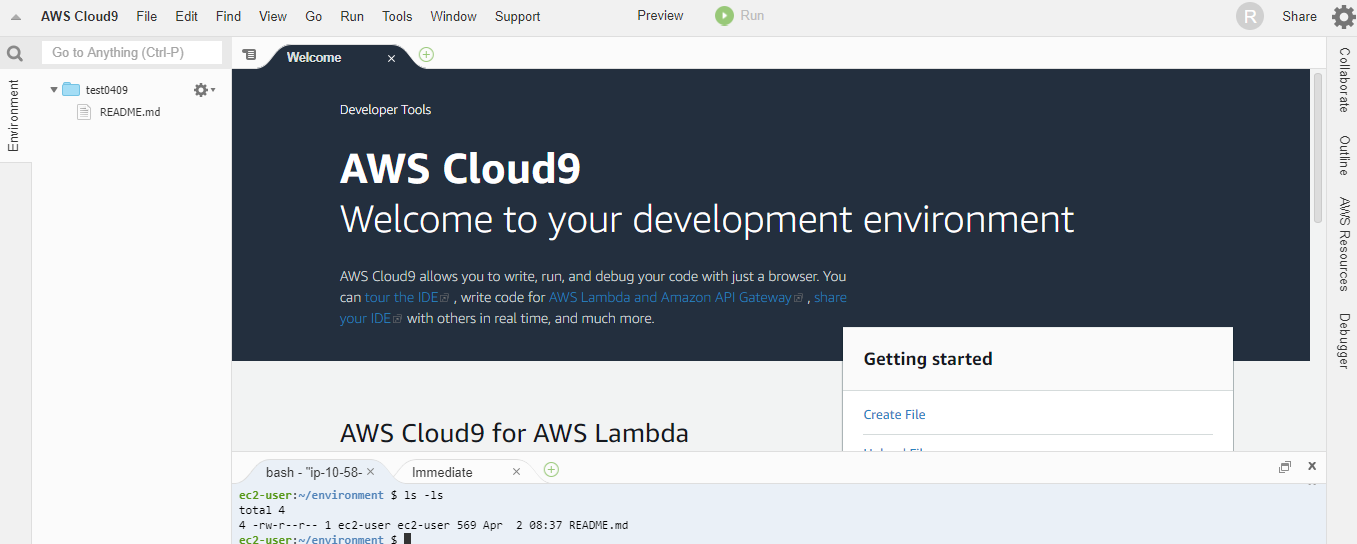Switch to the Immediate tab
This screenshot has height=544, width=1357.
[442, 472]
